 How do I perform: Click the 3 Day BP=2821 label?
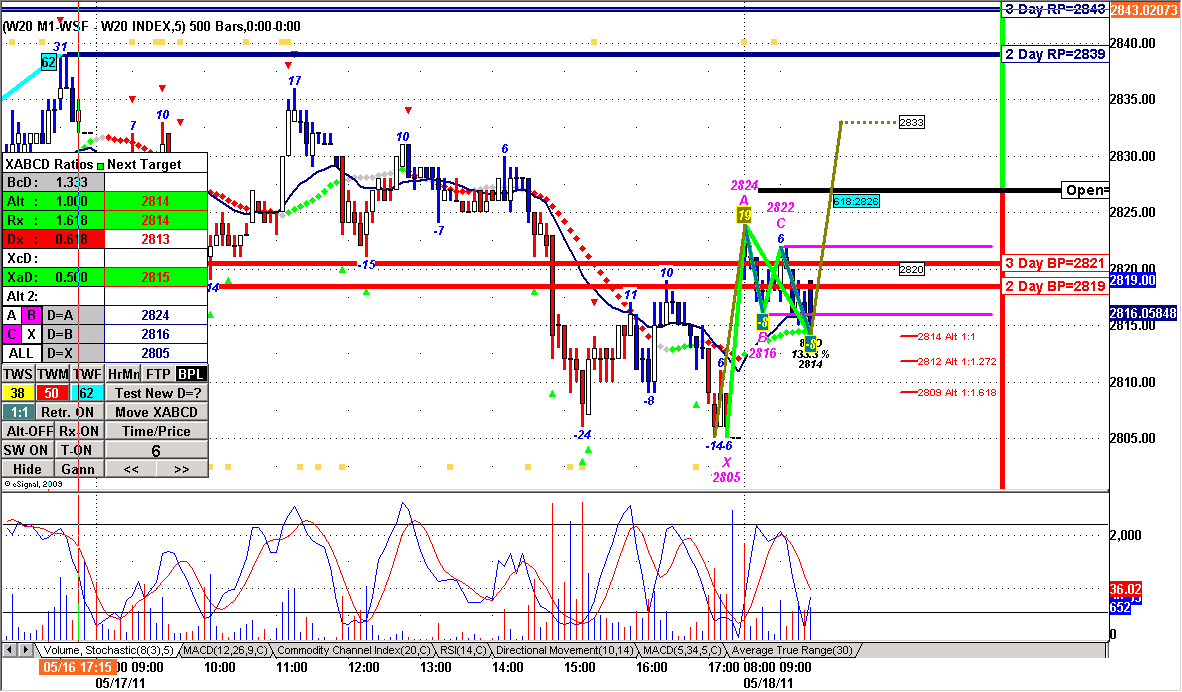[x=1055, y=263]
